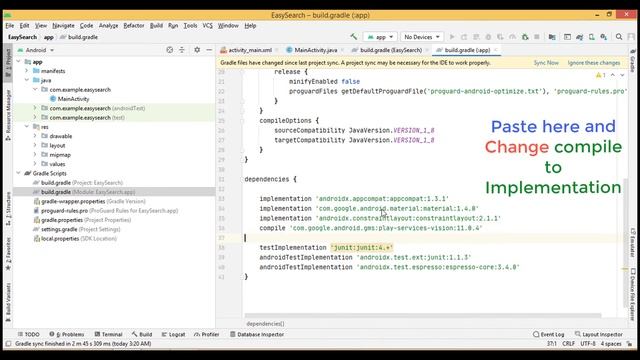Open the Profiler tool window button
The height and width of the screenshot is (360, 640).
pyautogui.click(x=207, y=334)
